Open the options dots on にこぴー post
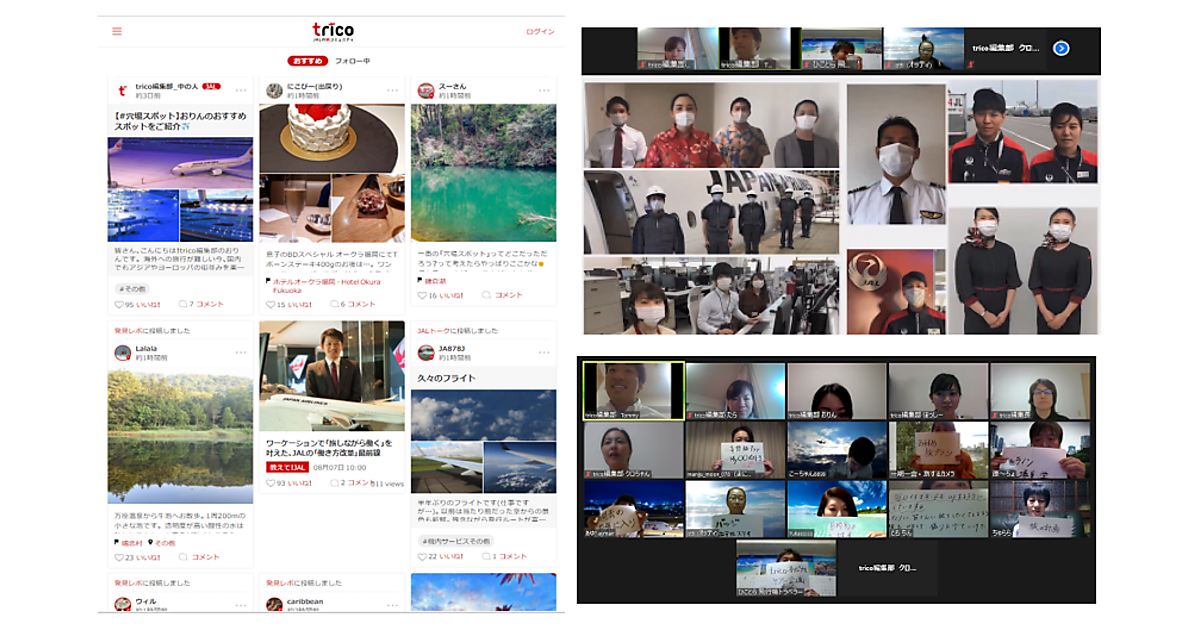1200x630 pixels. coord(393,90)
